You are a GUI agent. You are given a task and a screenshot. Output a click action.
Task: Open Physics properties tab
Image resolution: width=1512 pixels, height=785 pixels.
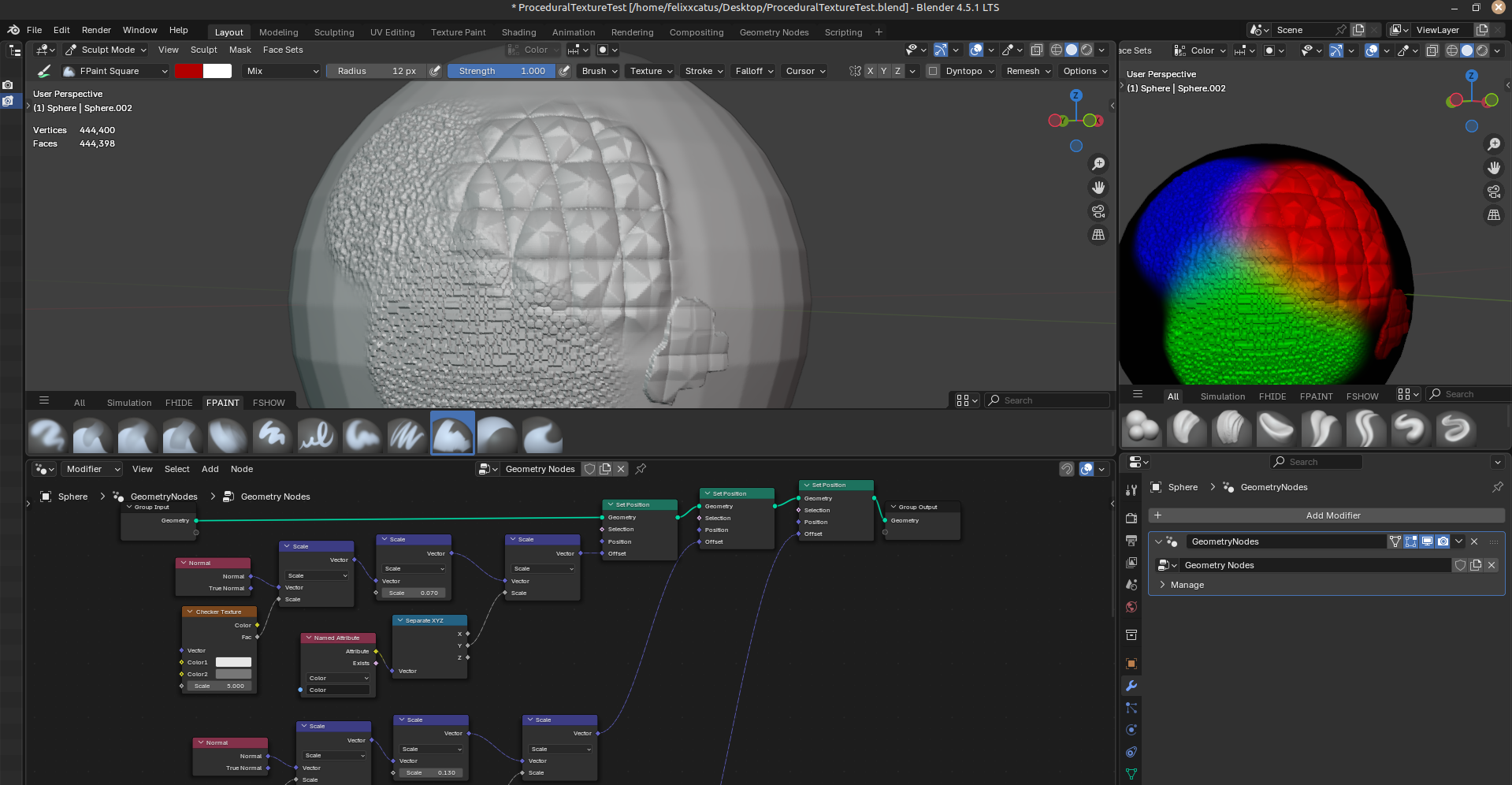[1131, 729]
